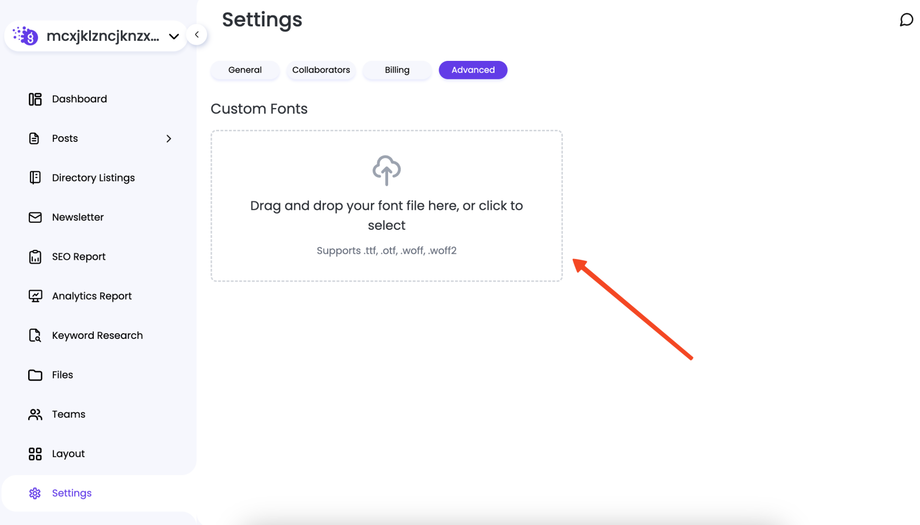The height and width of the screenshot is (525, 920).
Task: Open the workspace name dropdown
Action: pos(173,37)
